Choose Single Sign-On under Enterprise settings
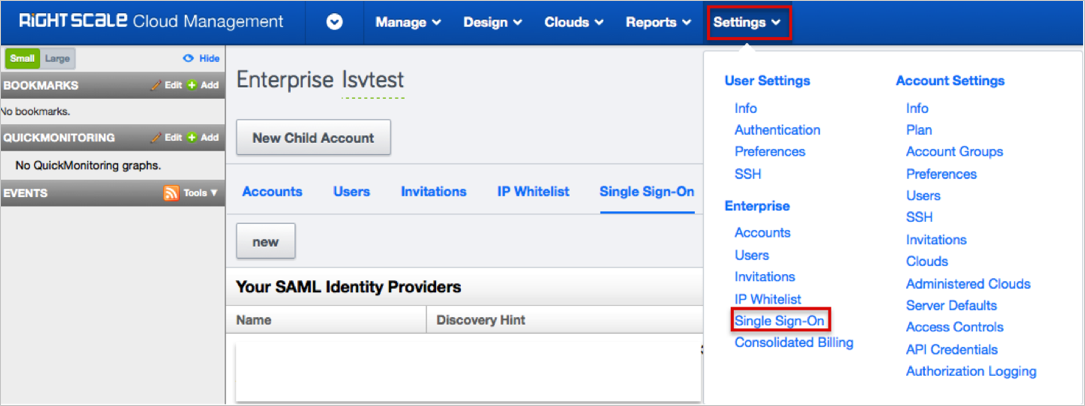 778,321
